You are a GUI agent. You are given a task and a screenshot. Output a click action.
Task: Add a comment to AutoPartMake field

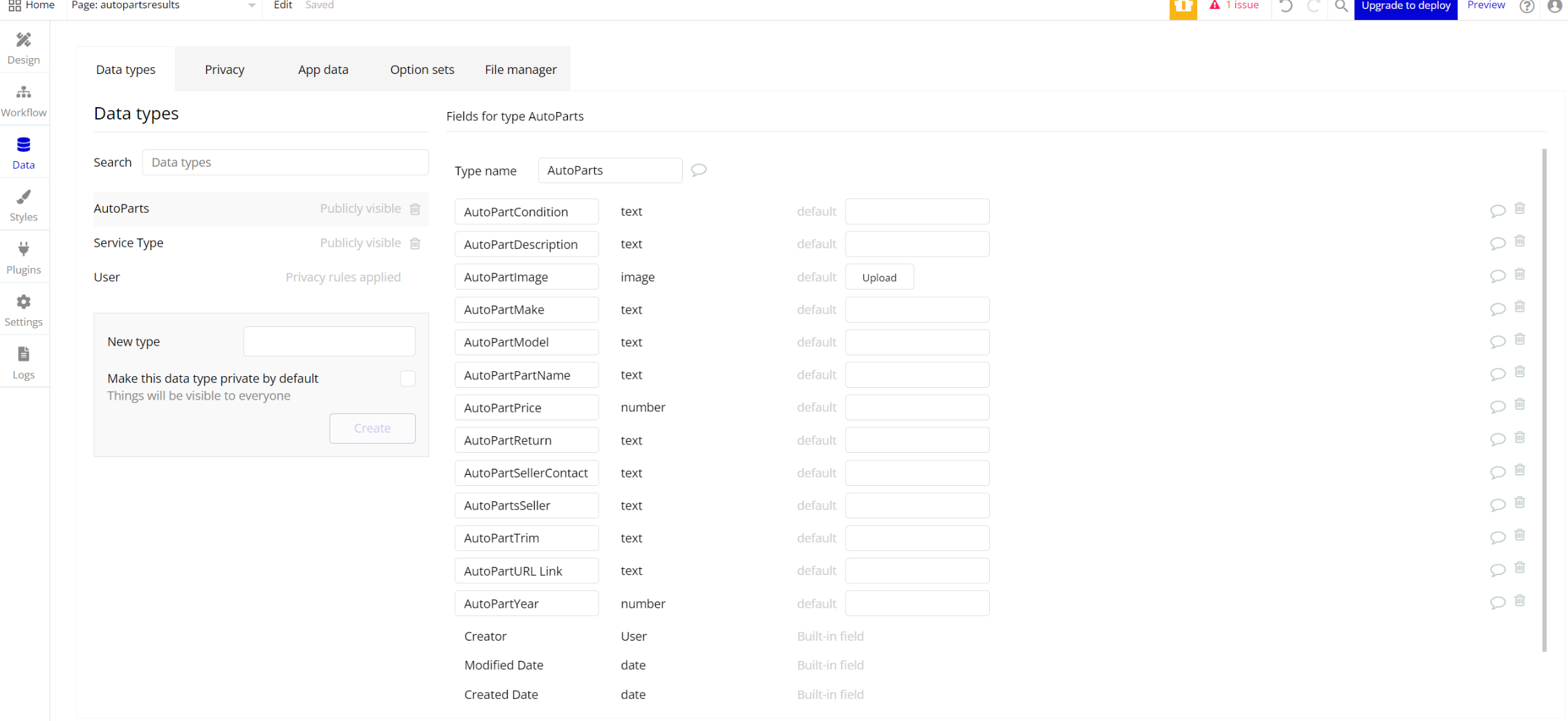pos(1497,309)
